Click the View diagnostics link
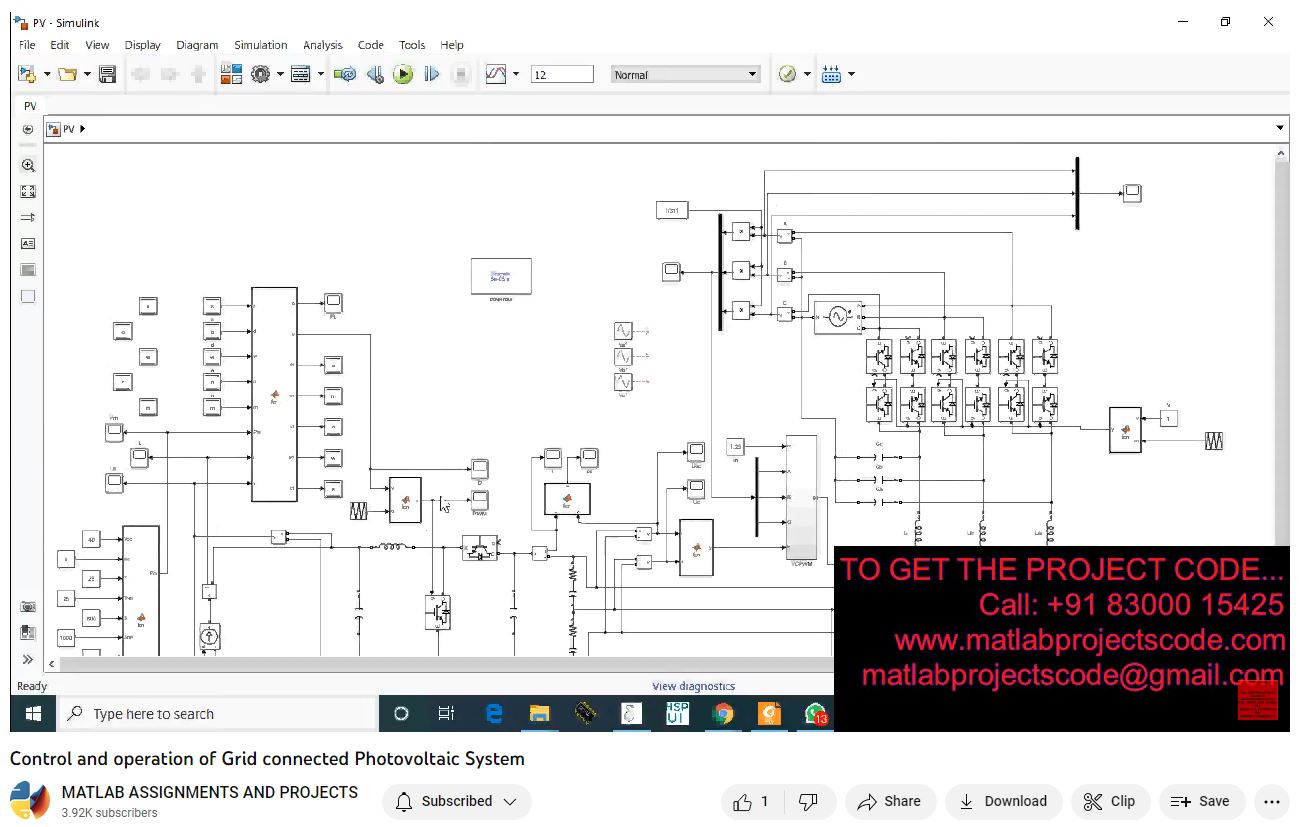The image size is (1299, 827). (693, 686)
